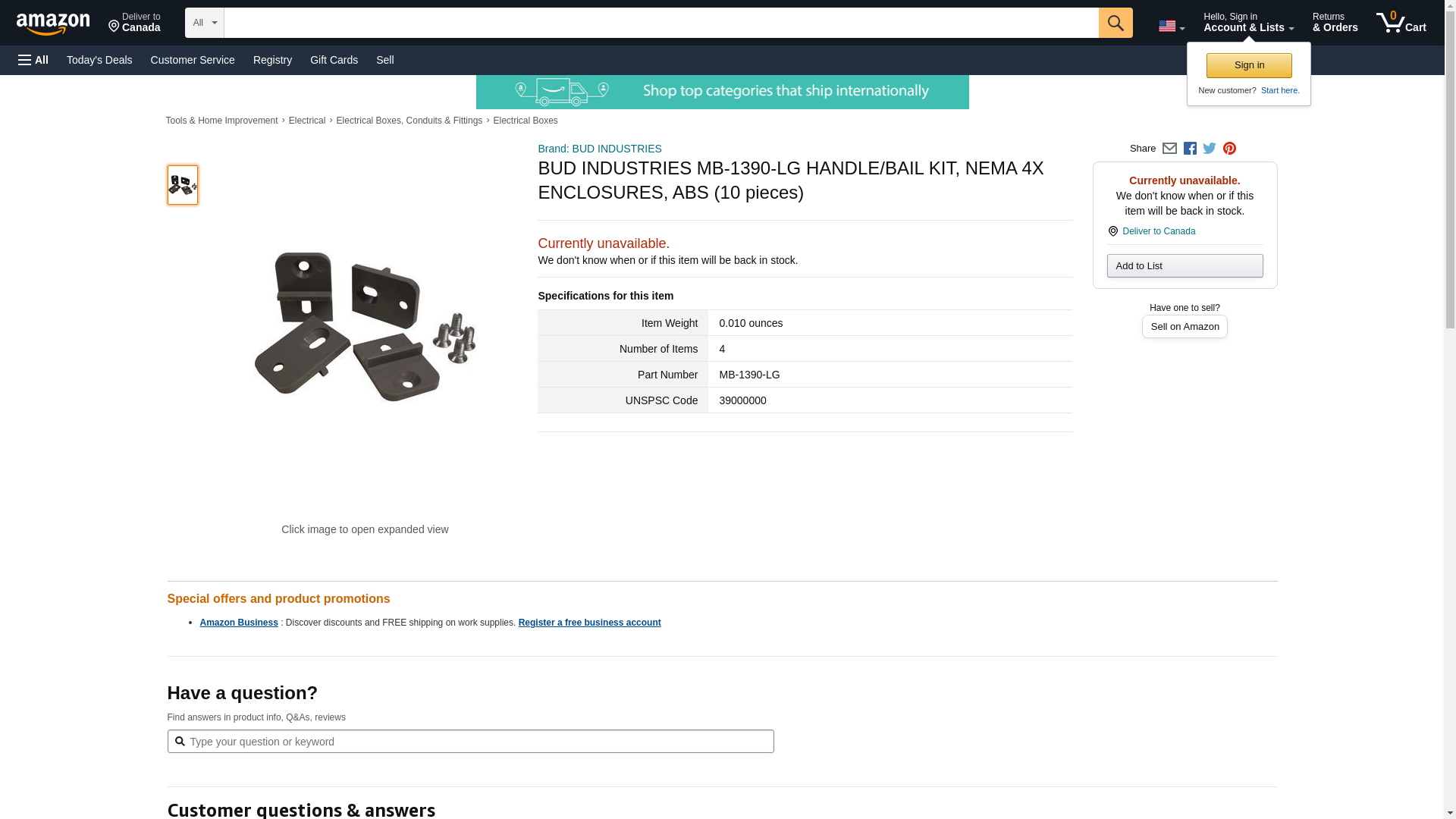Select the product image thumbnail
Screen dimensions: 1456x819
click(183, 185)
